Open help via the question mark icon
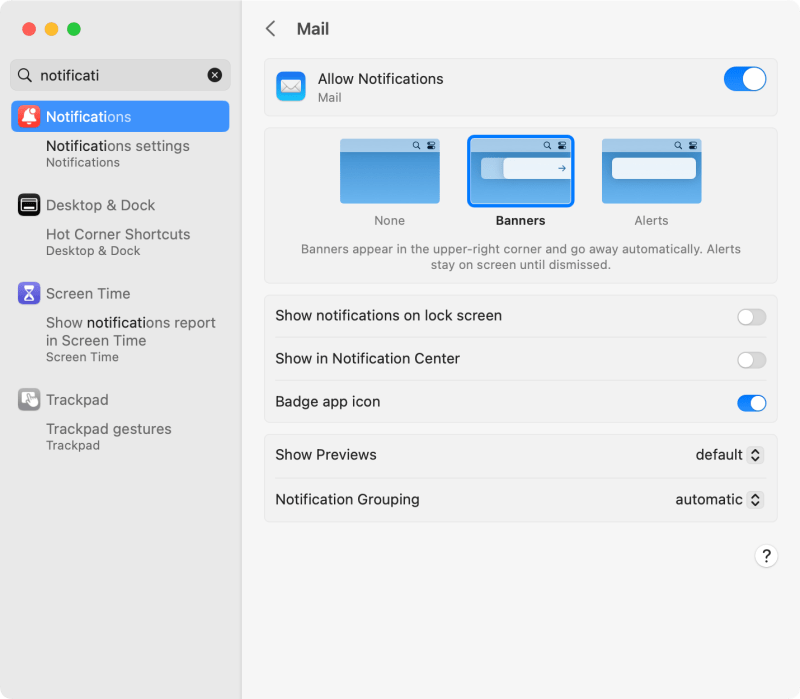 coord(766,556)
